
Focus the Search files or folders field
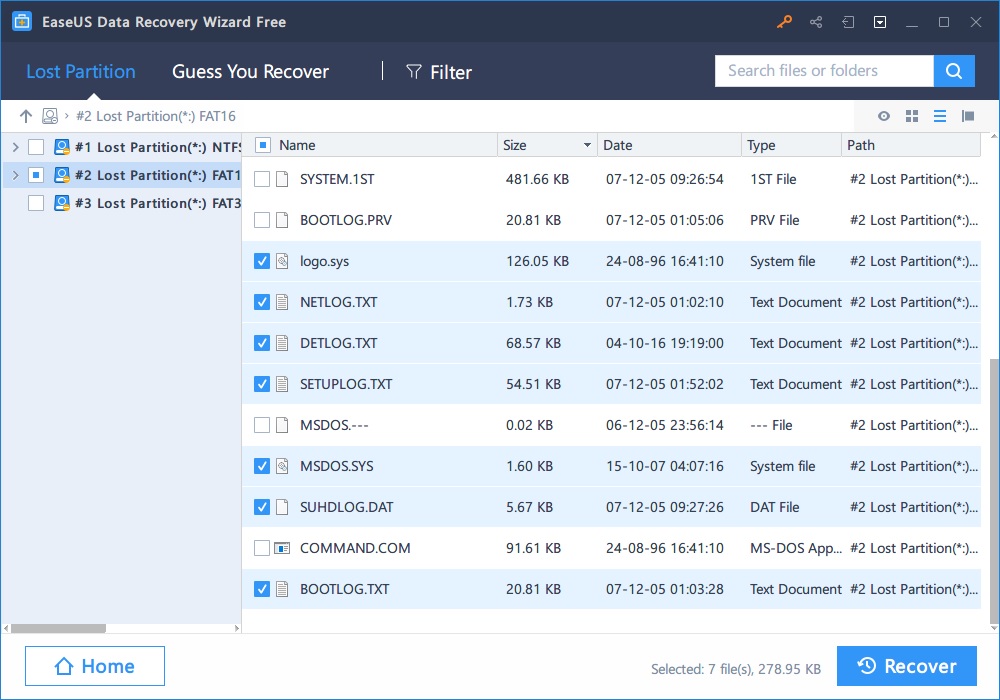coord(824,71)
